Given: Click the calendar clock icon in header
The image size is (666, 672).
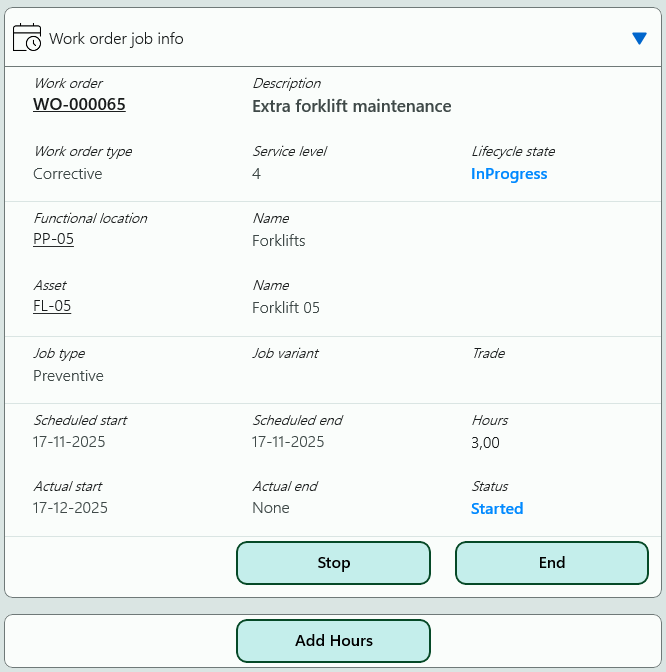Looking at the screenshot, I should [x=27, y=38].
